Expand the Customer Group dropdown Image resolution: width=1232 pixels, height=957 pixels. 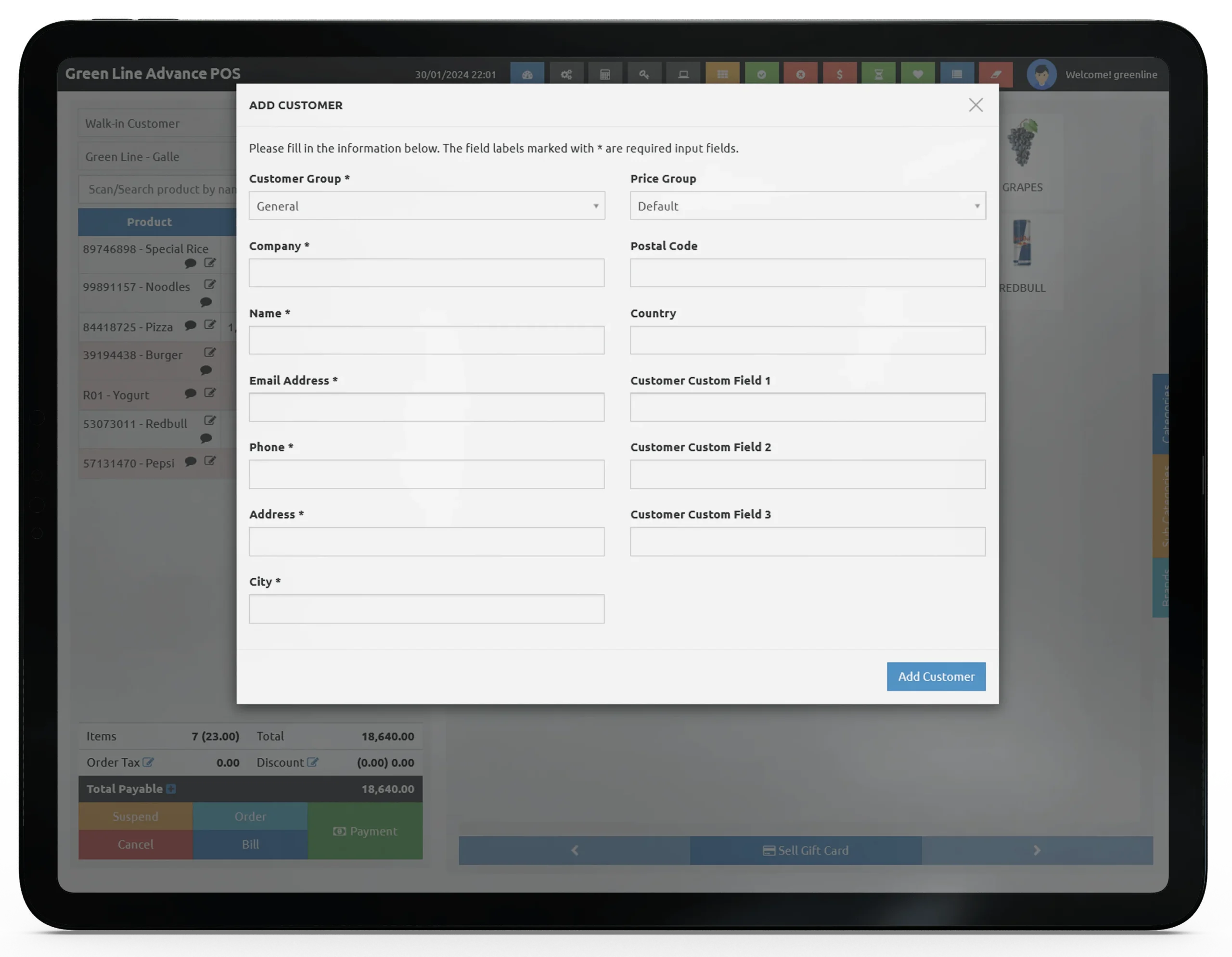pyautogui.click(x=426, y=206)
